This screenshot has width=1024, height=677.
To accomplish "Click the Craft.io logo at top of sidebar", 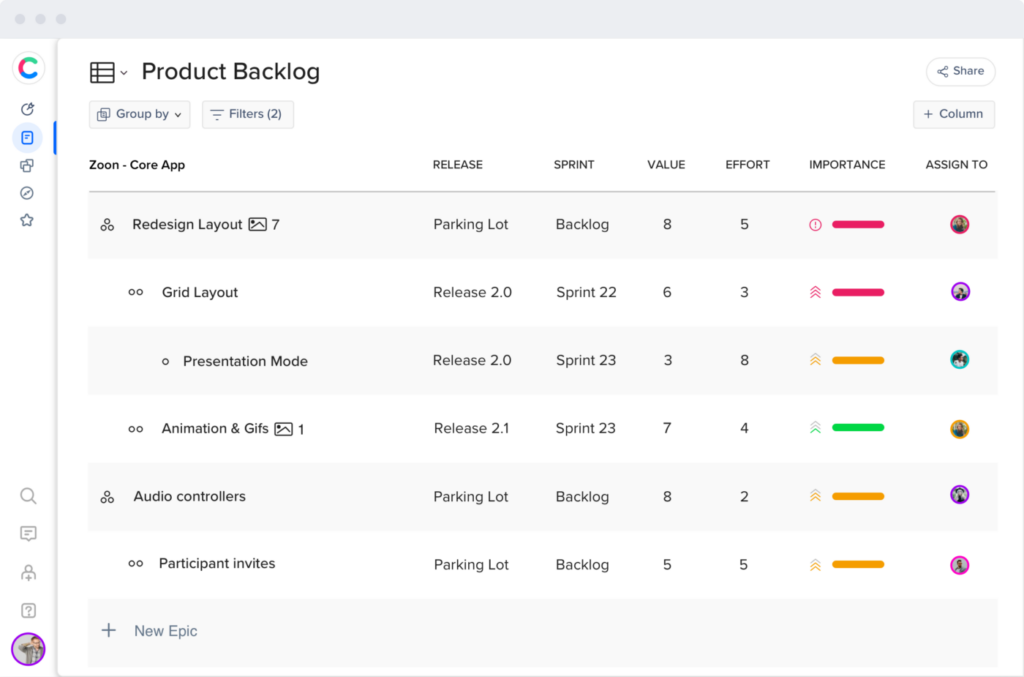I will [x=28, y=68].
